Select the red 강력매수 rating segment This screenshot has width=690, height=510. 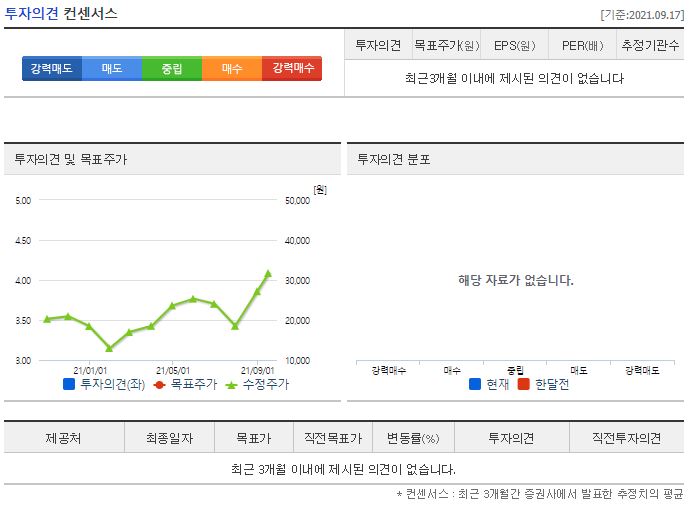[292, 68]
